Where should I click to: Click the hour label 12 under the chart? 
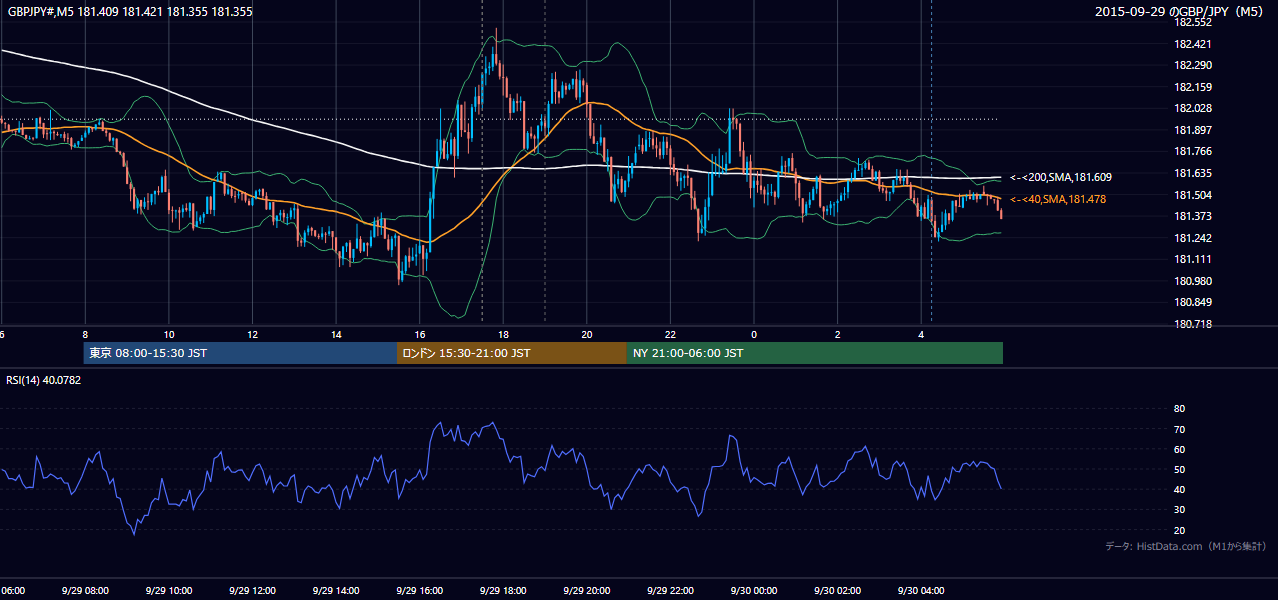(x=253, y=334)
